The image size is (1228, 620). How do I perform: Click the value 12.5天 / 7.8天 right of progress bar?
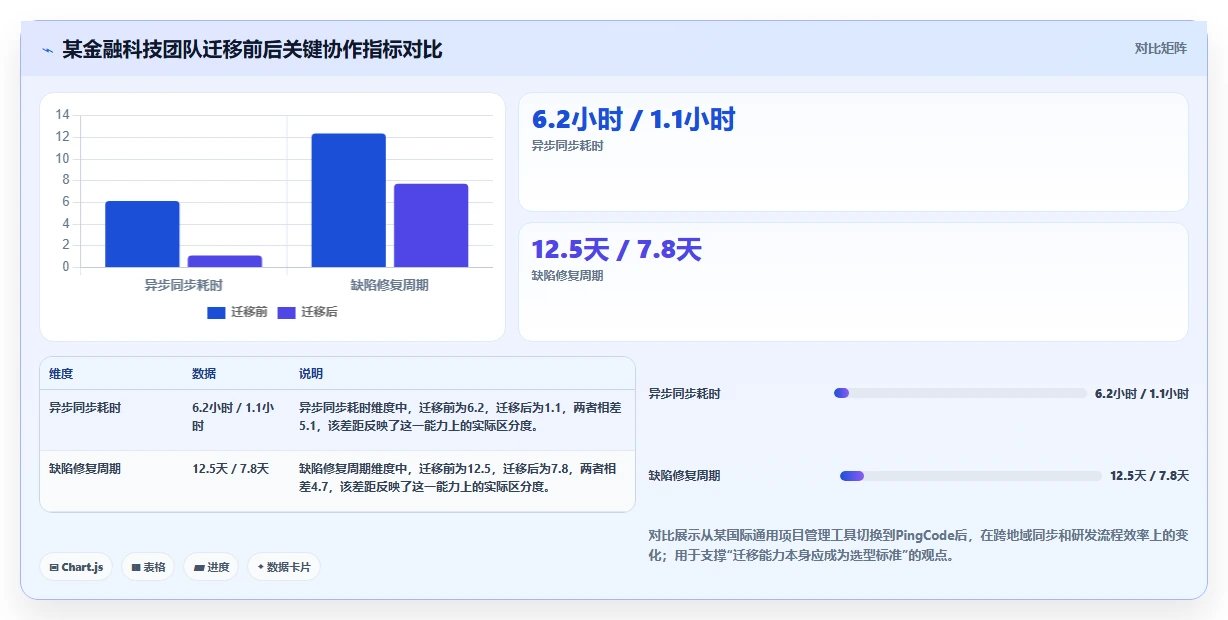tap(1149, 476)
